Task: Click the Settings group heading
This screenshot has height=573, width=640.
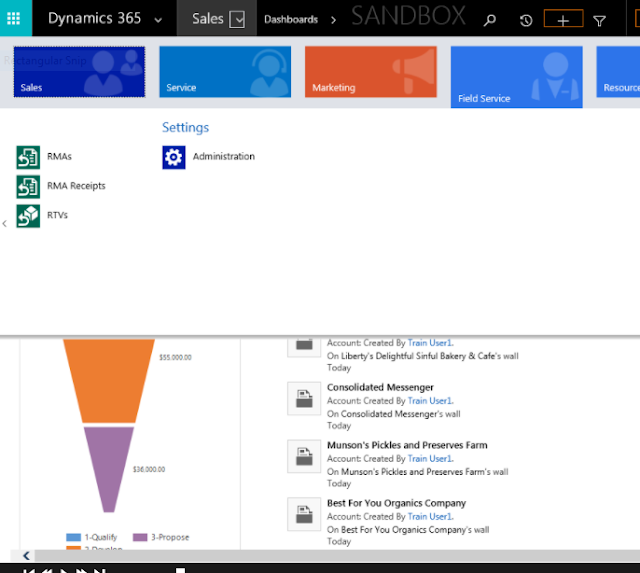Action: pos(185,127)
